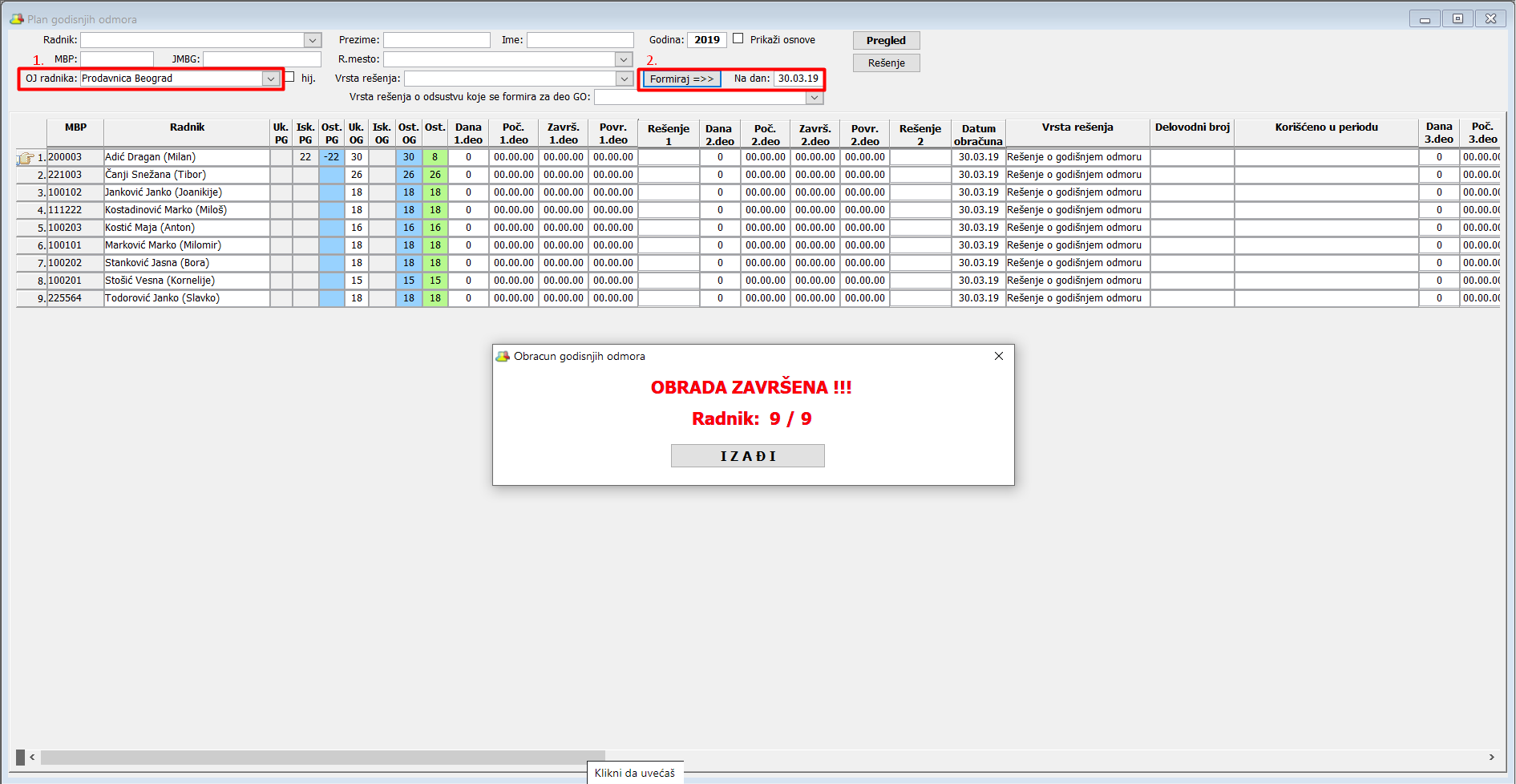Open the OJ radnika dropdown list
This screenshot has width=1516, height=784.
point(270,79)
